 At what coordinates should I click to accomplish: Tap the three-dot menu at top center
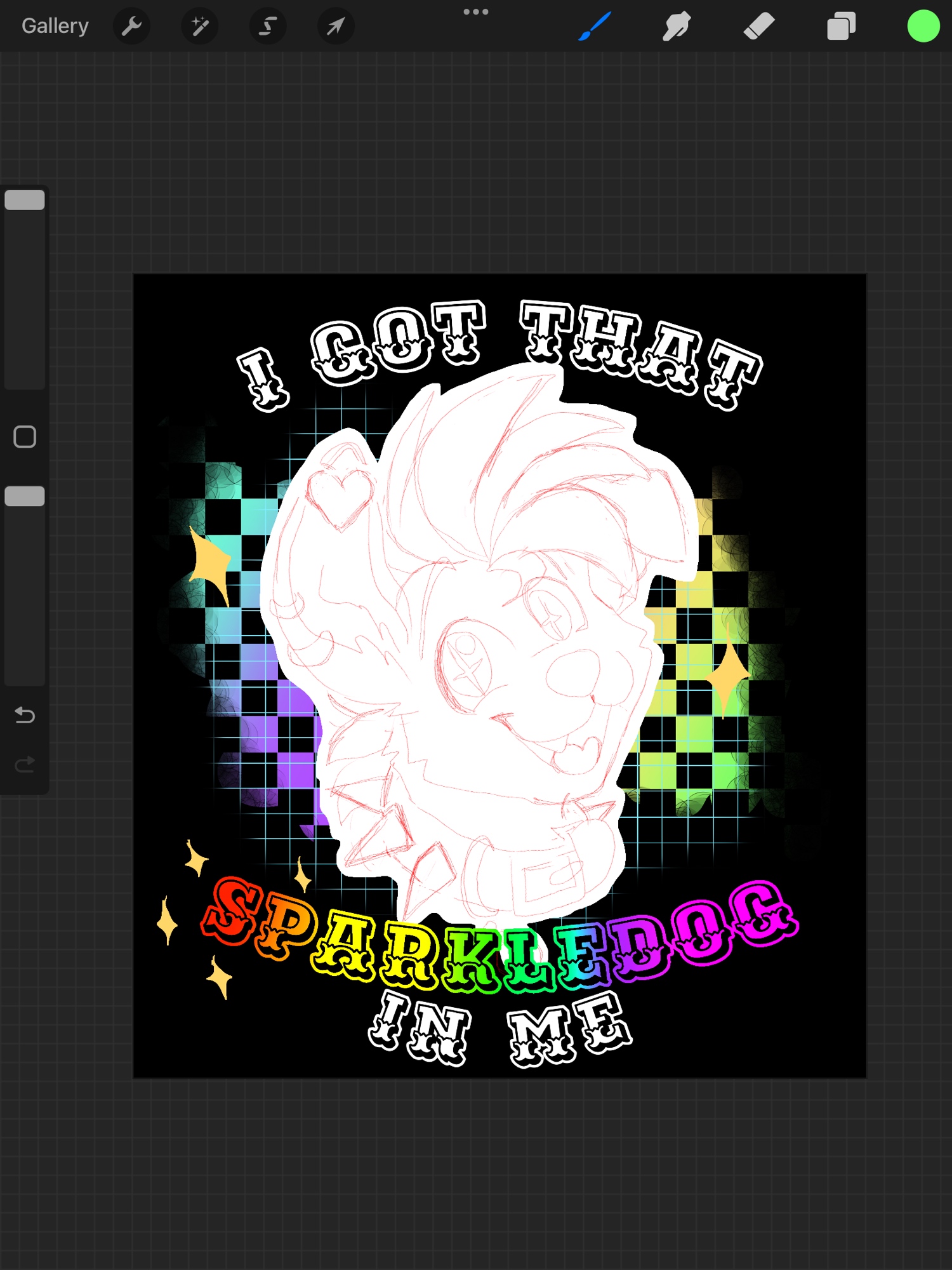pyautogui.click(x=475, y=12)
